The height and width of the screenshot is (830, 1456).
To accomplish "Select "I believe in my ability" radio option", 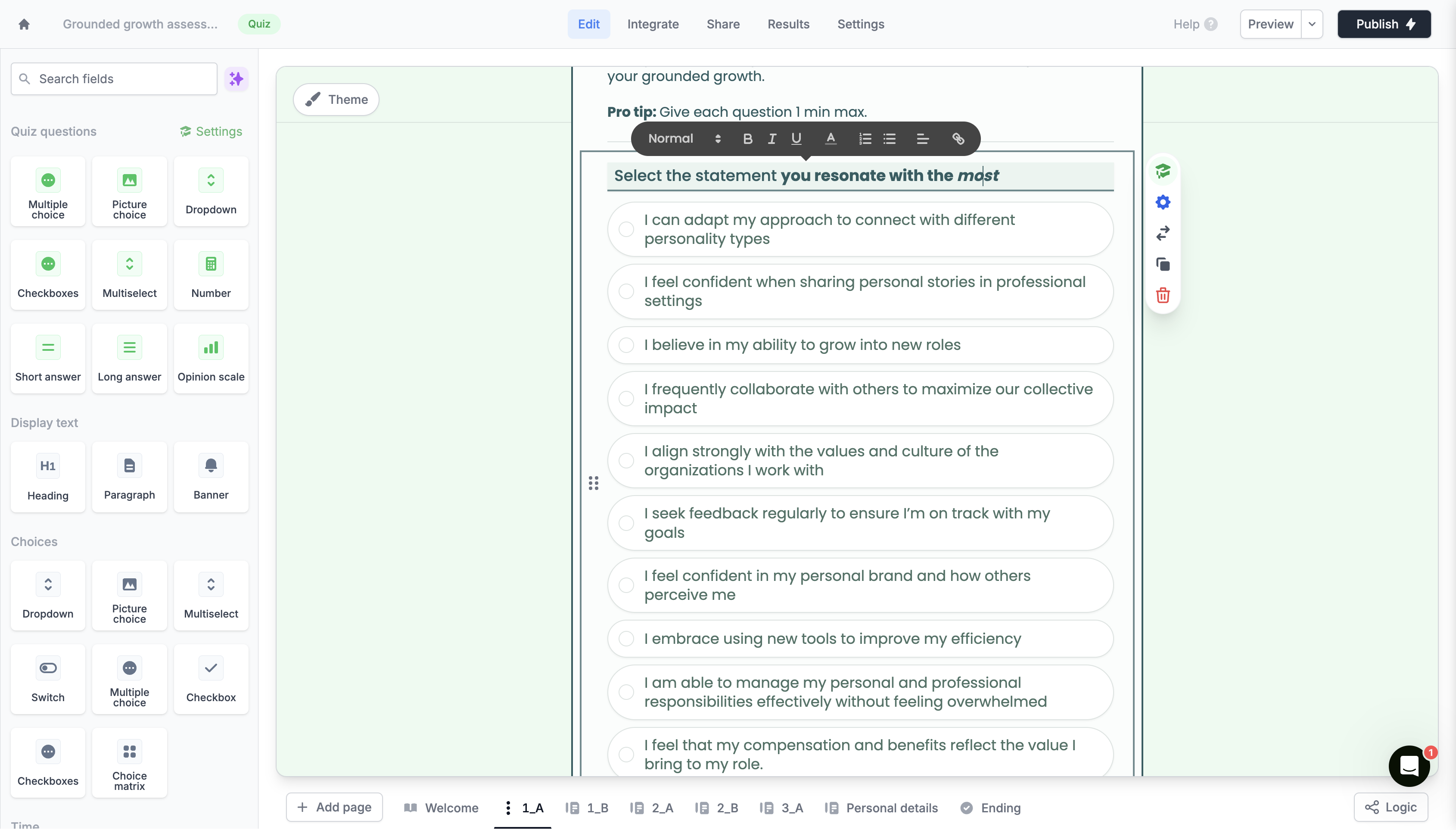I will (626, 345).
